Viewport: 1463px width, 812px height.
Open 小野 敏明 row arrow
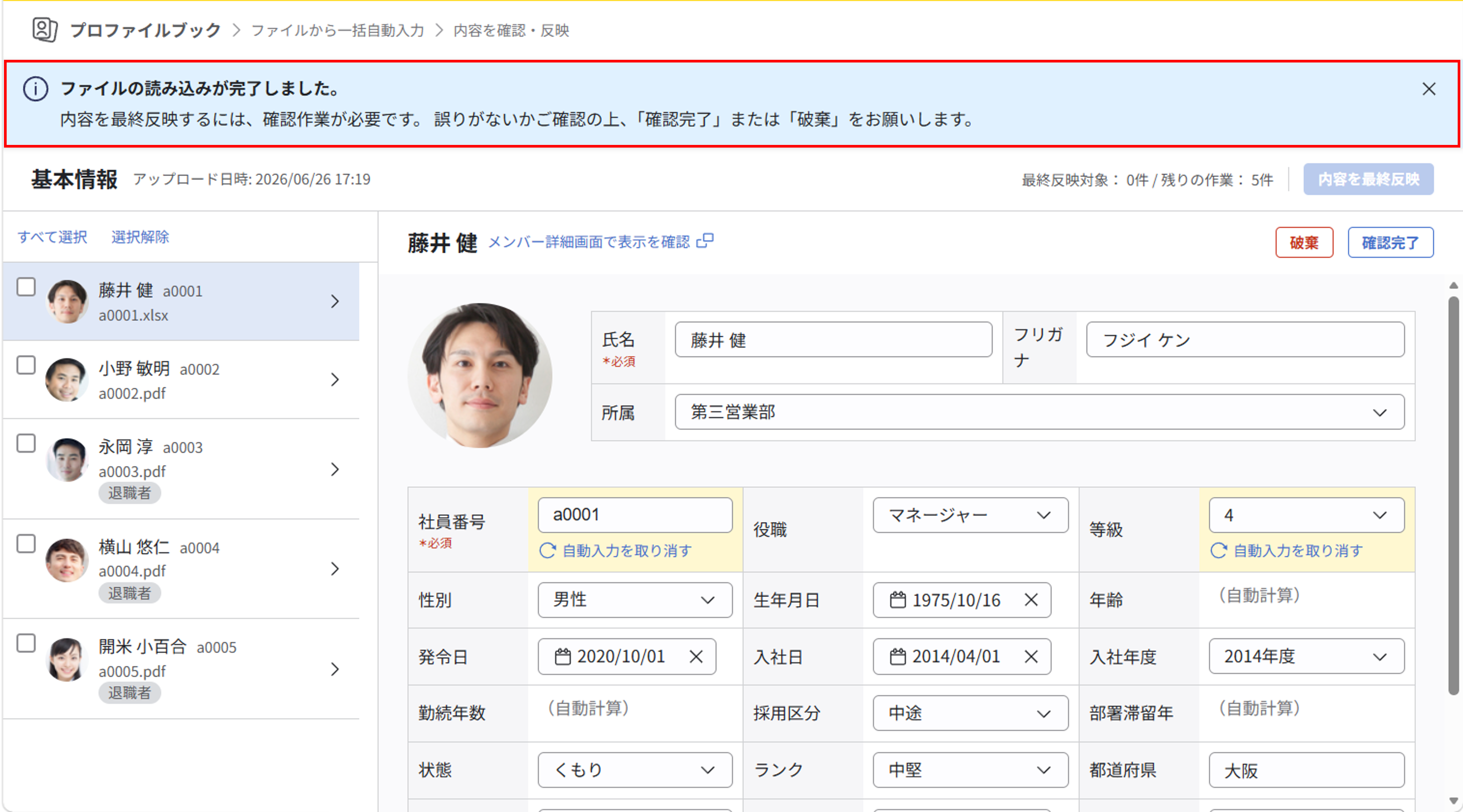(x=335, y=379)
